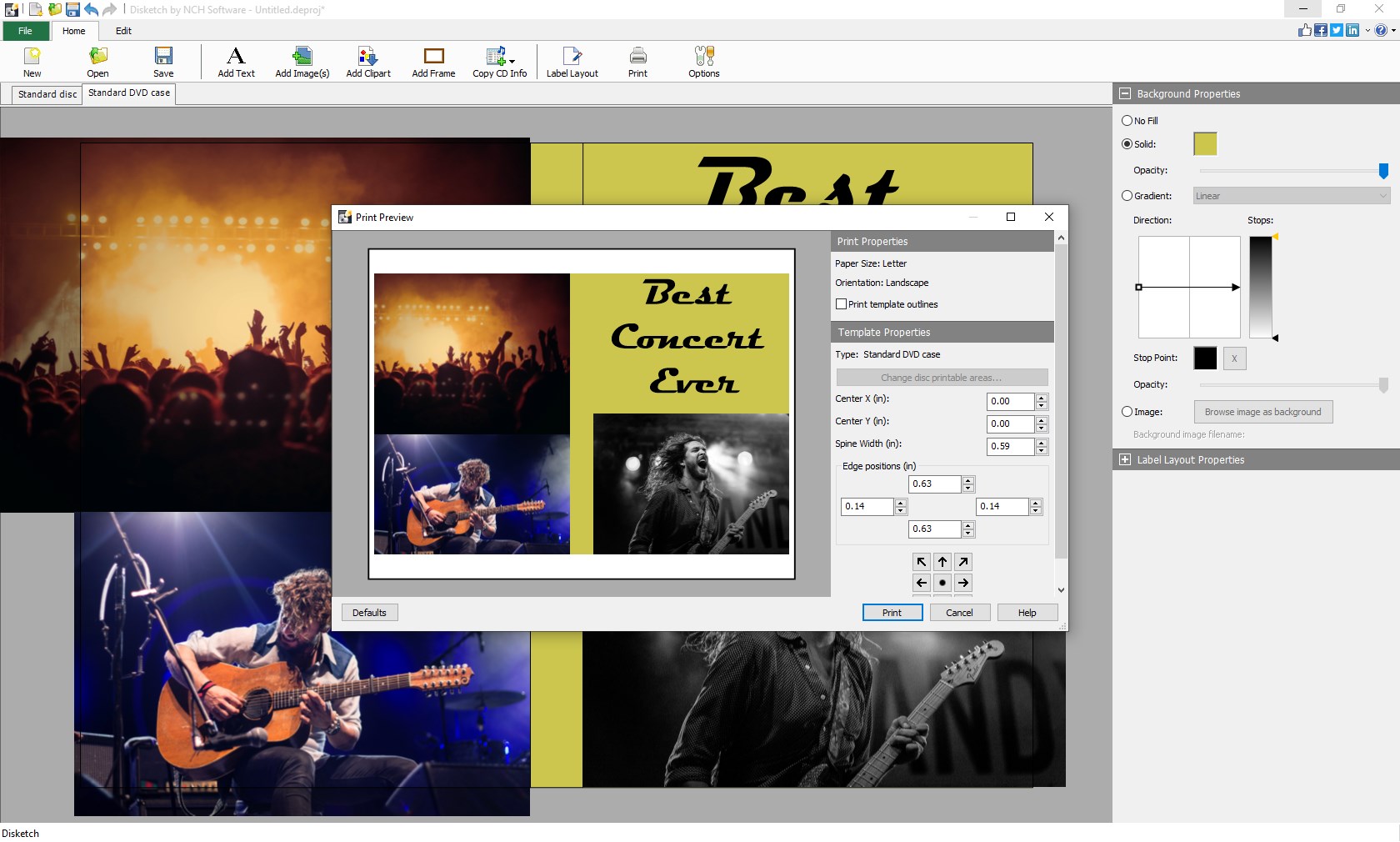
Task: Select the No Fill radio button
Action: click(1127, 120)
